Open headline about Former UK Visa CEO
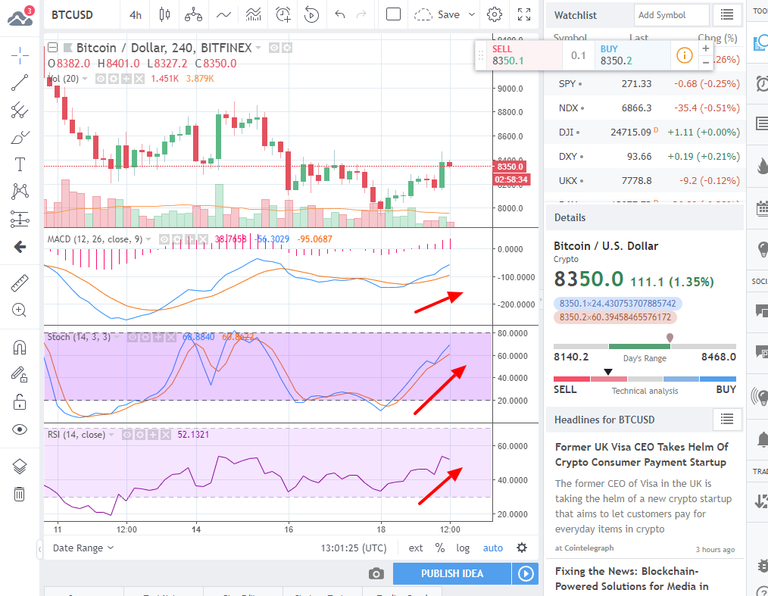768x596 pixels. [641, 454]
